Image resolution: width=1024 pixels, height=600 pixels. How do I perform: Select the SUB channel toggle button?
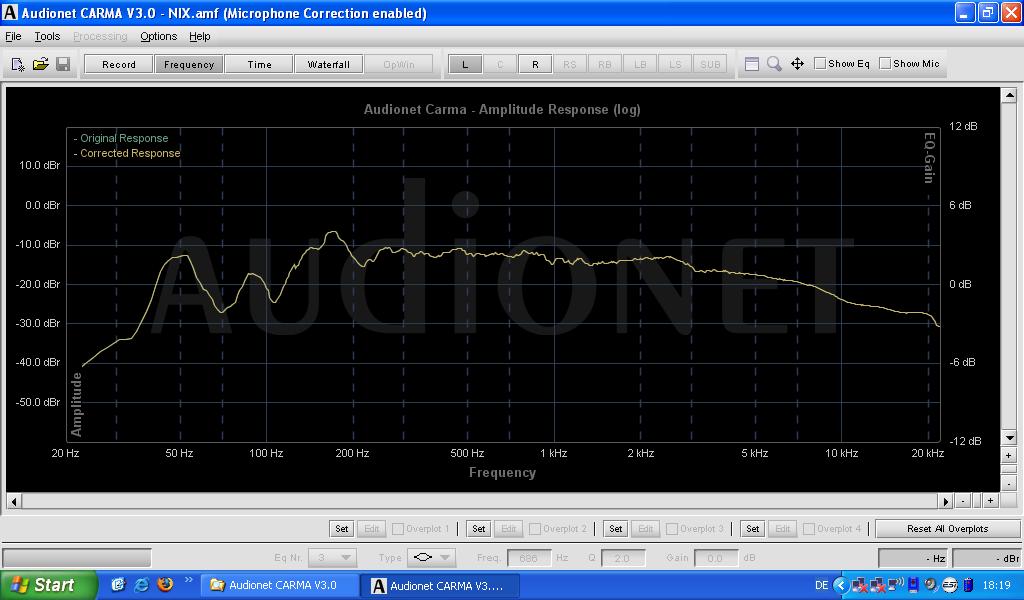point(710,64)
